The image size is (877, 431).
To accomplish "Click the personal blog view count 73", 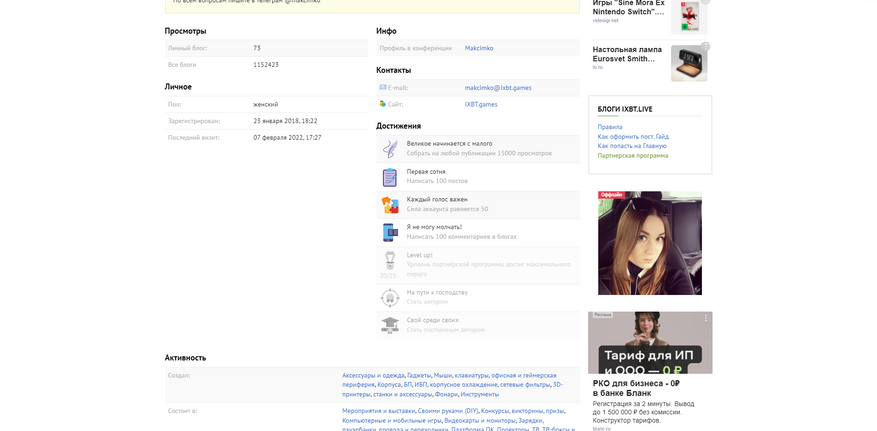I will coord(257,48).
